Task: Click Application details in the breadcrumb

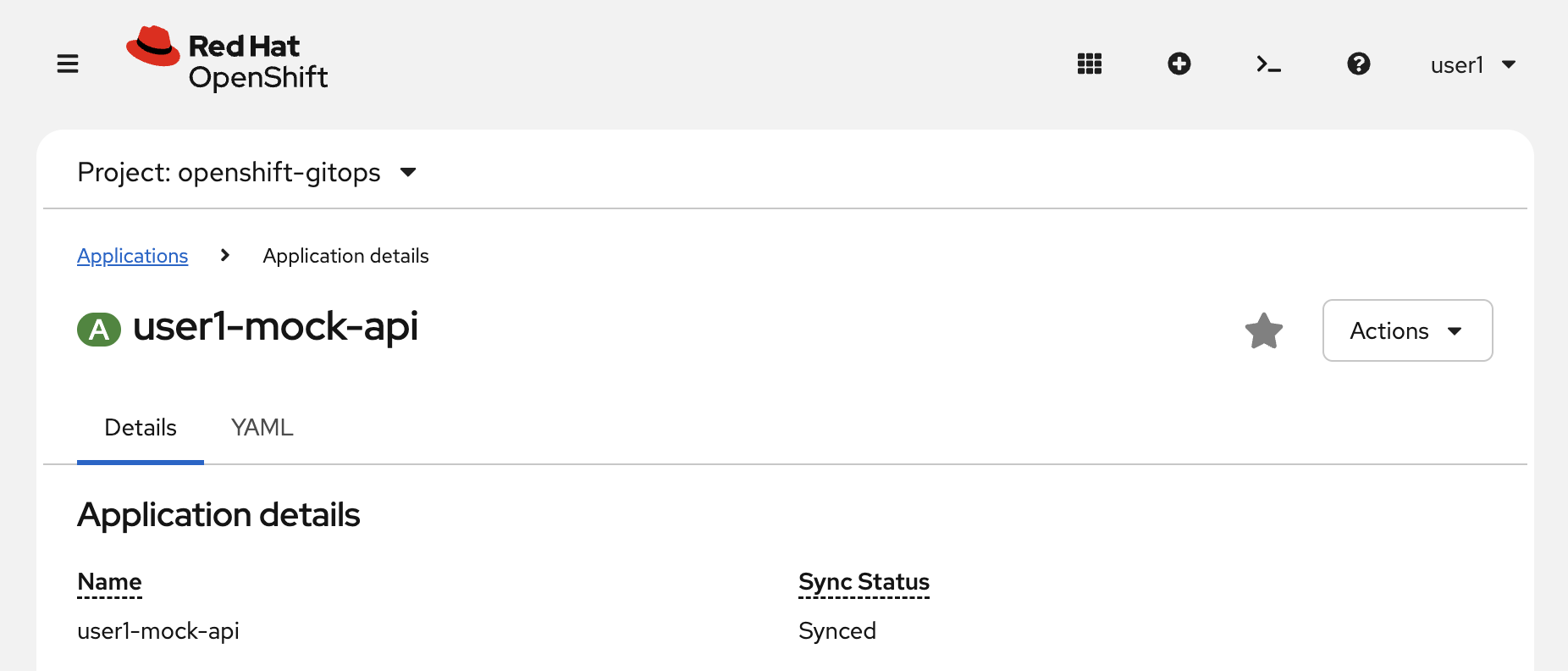Action: [x=345, y=255]
